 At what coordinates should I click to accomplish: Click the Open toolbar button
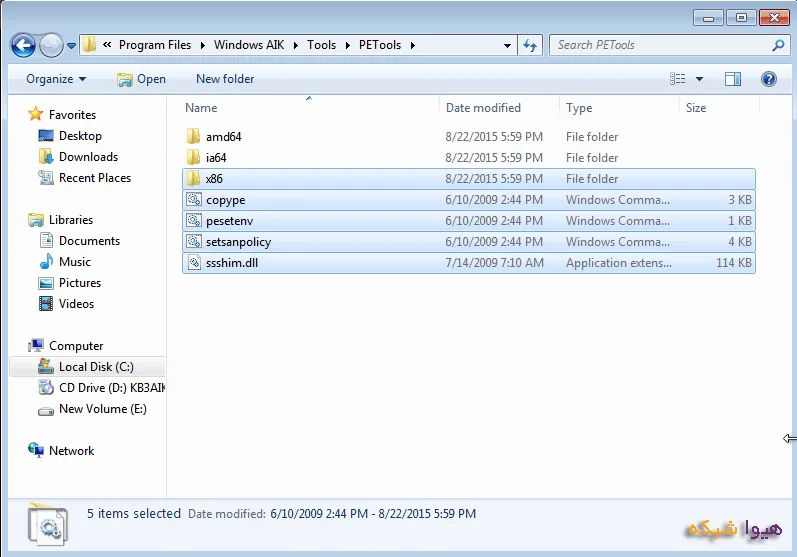(141, 79)
